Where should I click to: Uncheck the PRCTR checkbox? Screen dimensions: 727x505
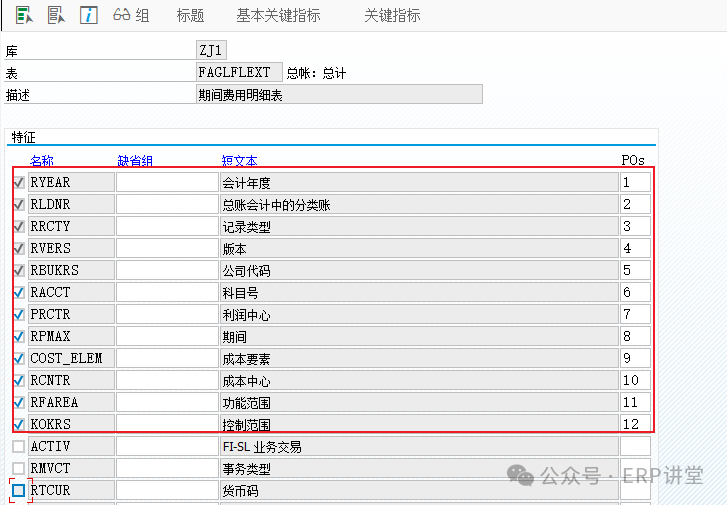click(19, 314)
